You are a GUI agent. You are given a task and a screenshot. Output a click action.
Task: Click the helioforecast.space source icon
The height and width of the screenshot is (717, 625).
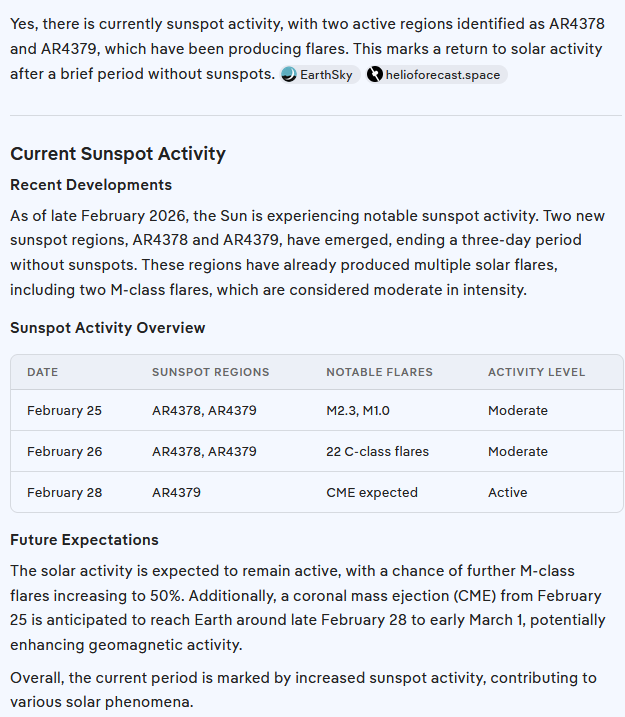(375, 75)
